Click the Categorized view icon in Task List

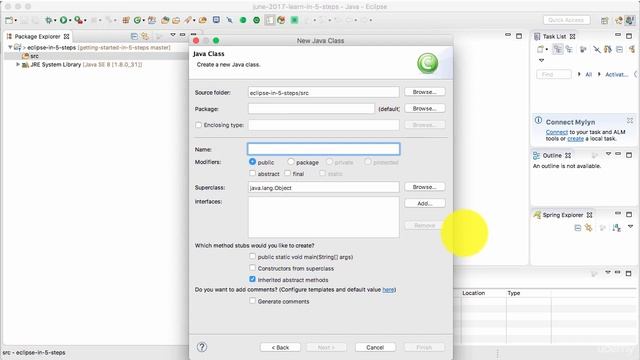(558, 49)
